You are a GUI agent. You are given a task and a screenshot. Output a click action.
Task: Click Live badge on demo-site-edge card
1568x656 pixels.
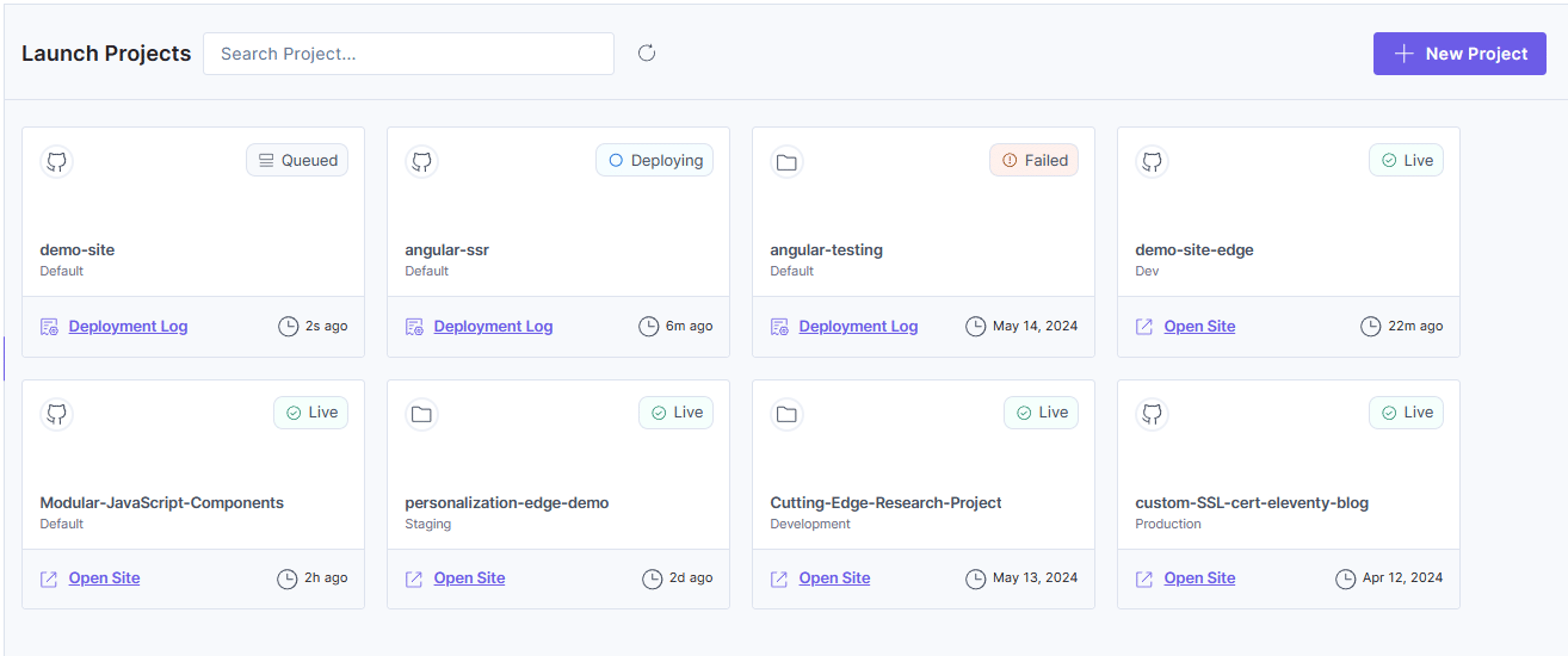pos(1406,160)
